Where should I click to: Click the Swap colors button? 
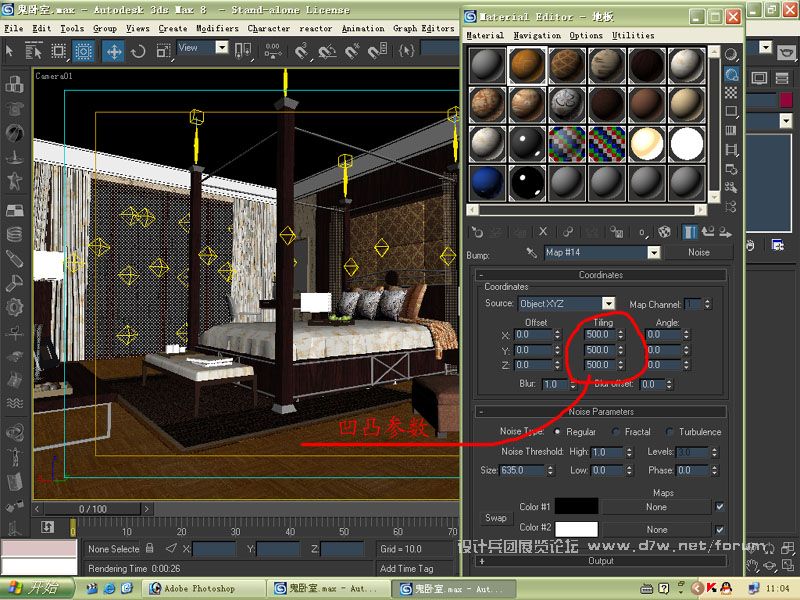495,518
